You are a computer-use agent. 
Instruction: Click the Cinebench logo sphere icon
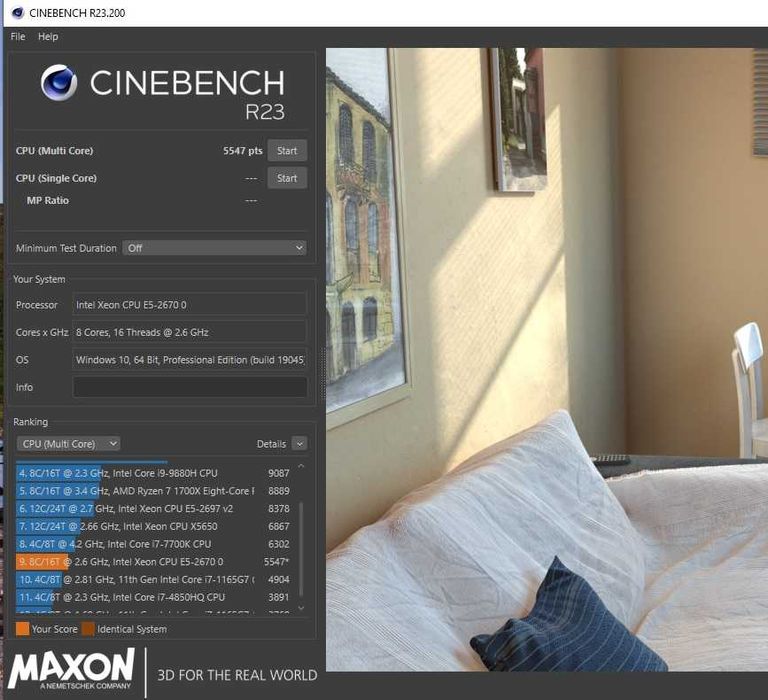point(58,82)
